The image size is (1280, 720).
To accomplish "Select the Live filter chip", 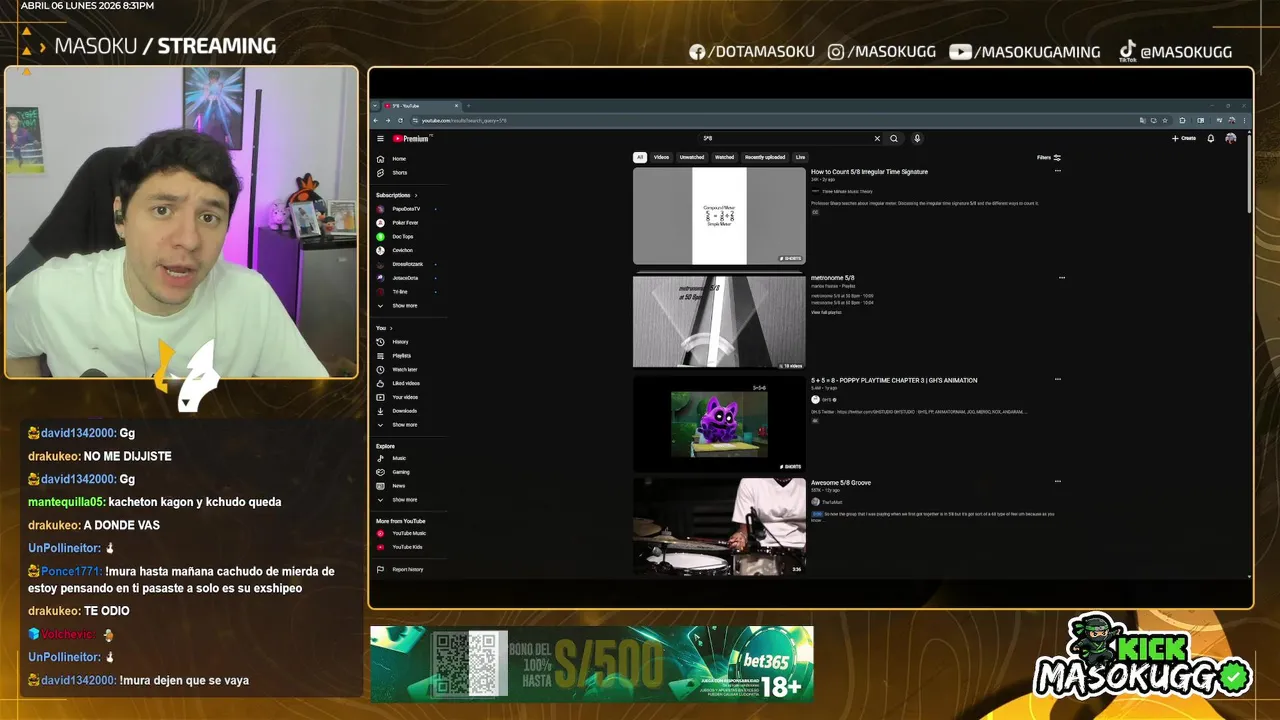I will (800, 157).
